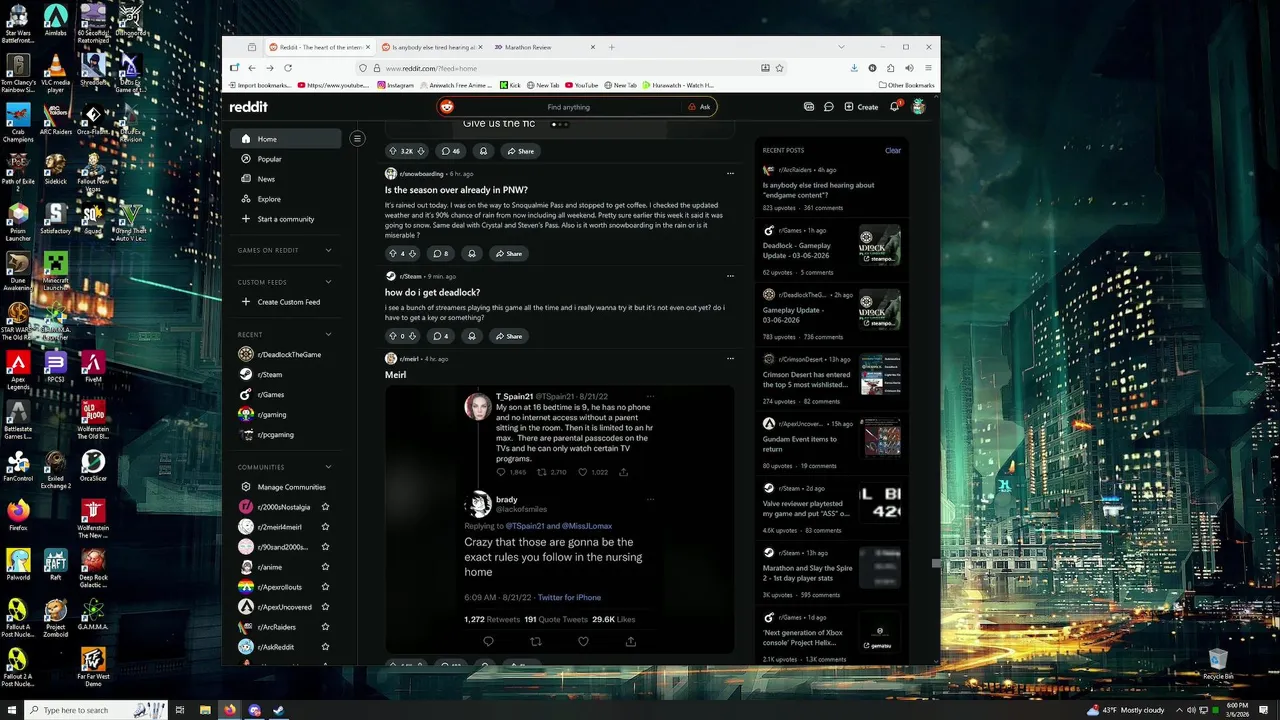Upvote the PNW snowboarding post

coord(392,254)
